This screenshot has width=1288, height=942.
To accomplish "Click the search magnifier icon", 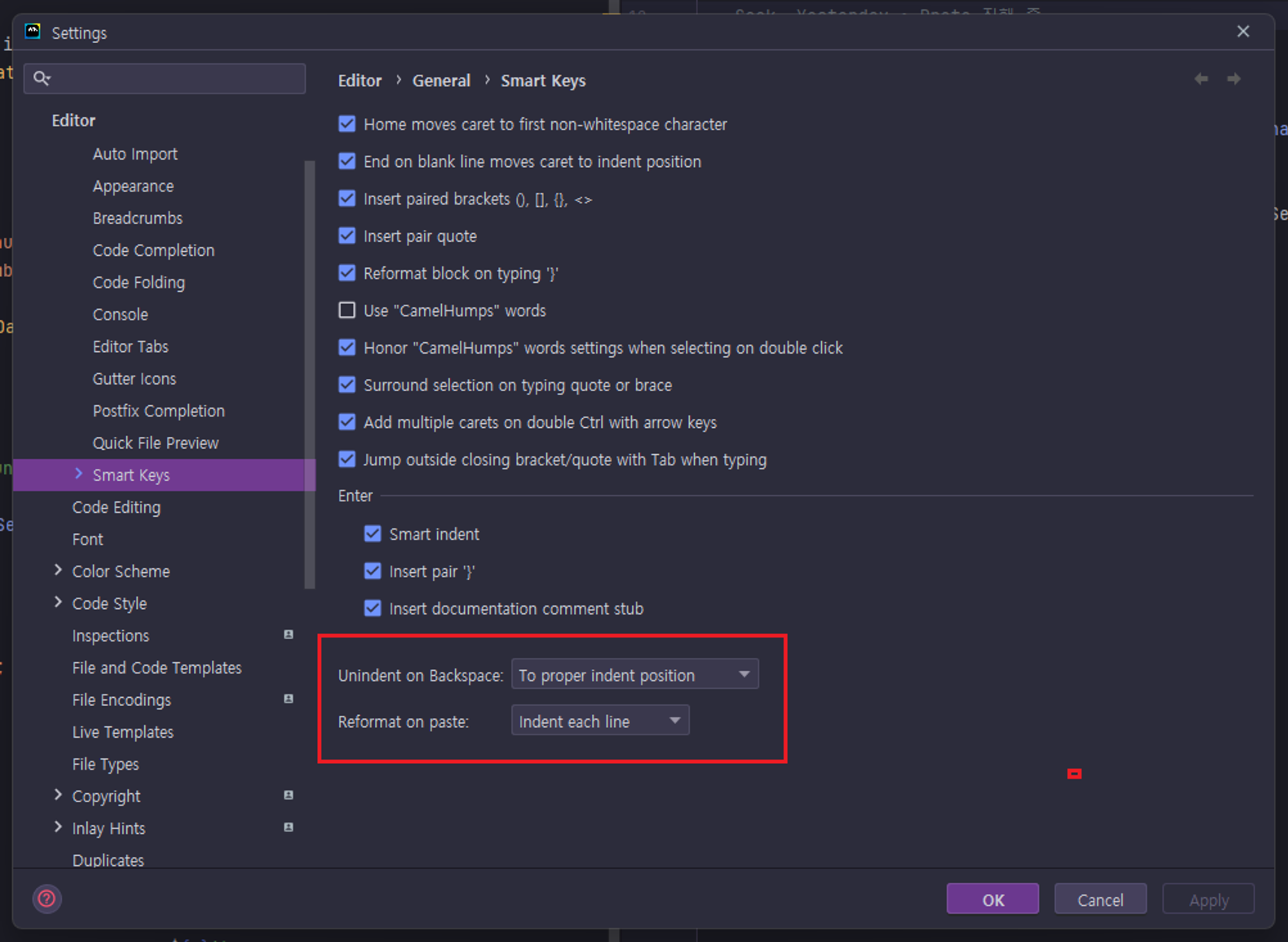I will tap(41, 79).
